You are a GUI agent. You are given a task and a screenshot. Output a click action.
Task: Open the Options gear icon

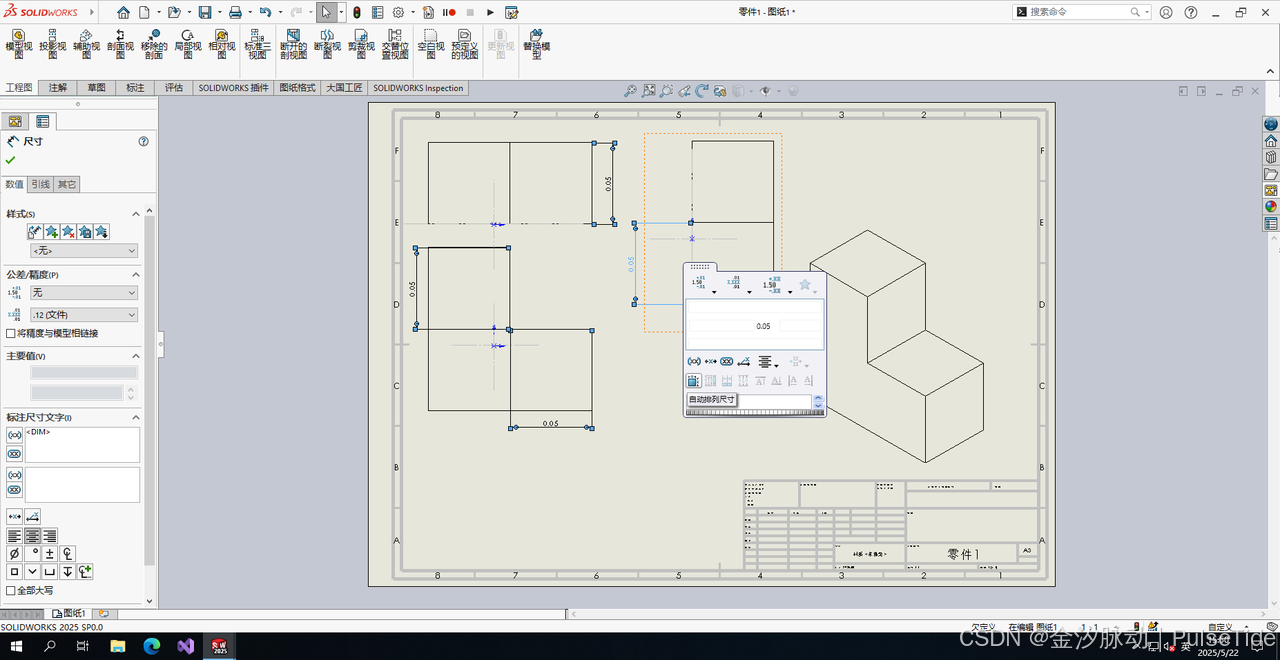[398, 12]
